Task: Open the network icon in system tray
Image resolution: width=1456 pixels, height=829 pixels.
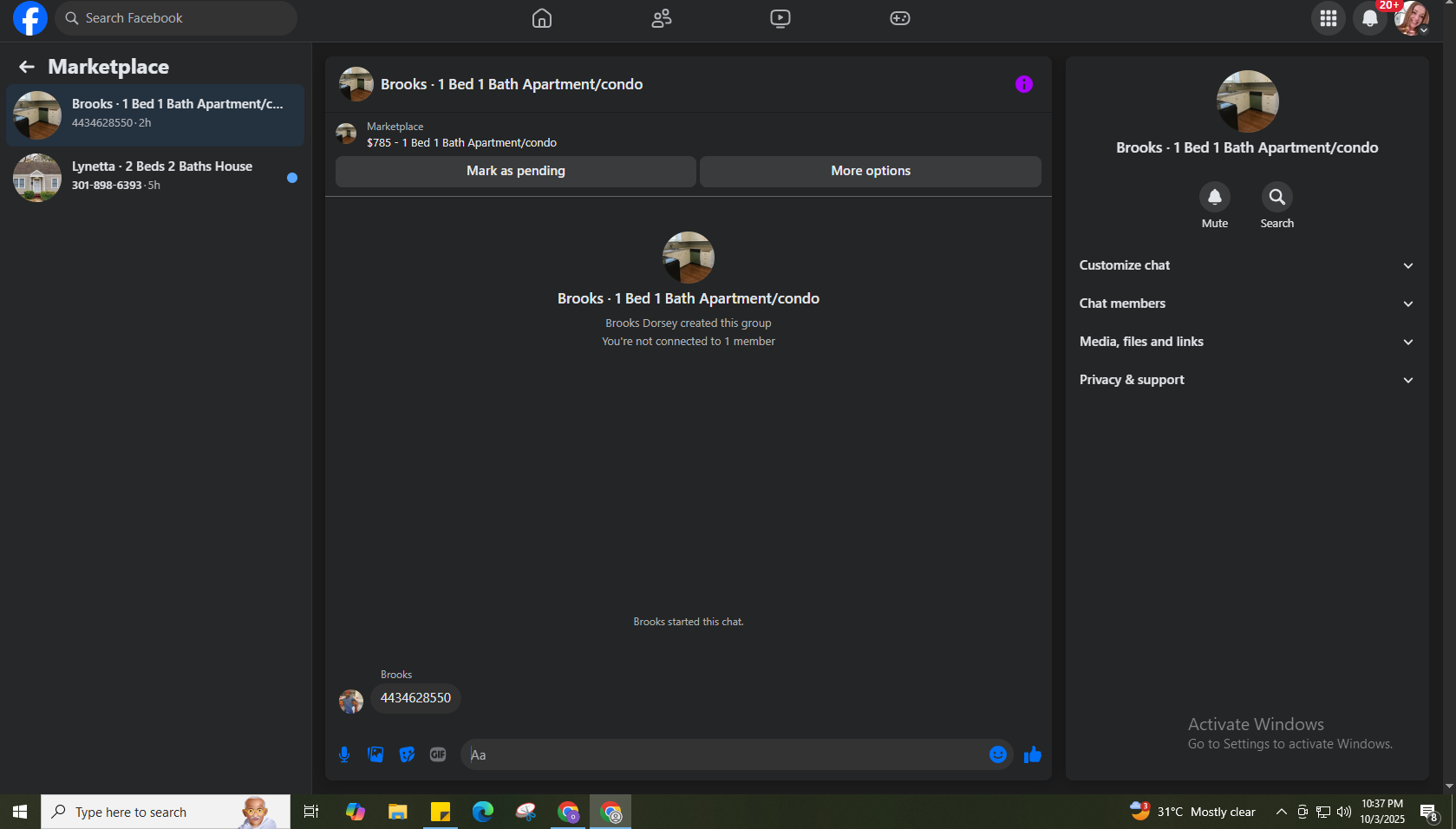Action: click(x=1323, y=812)
